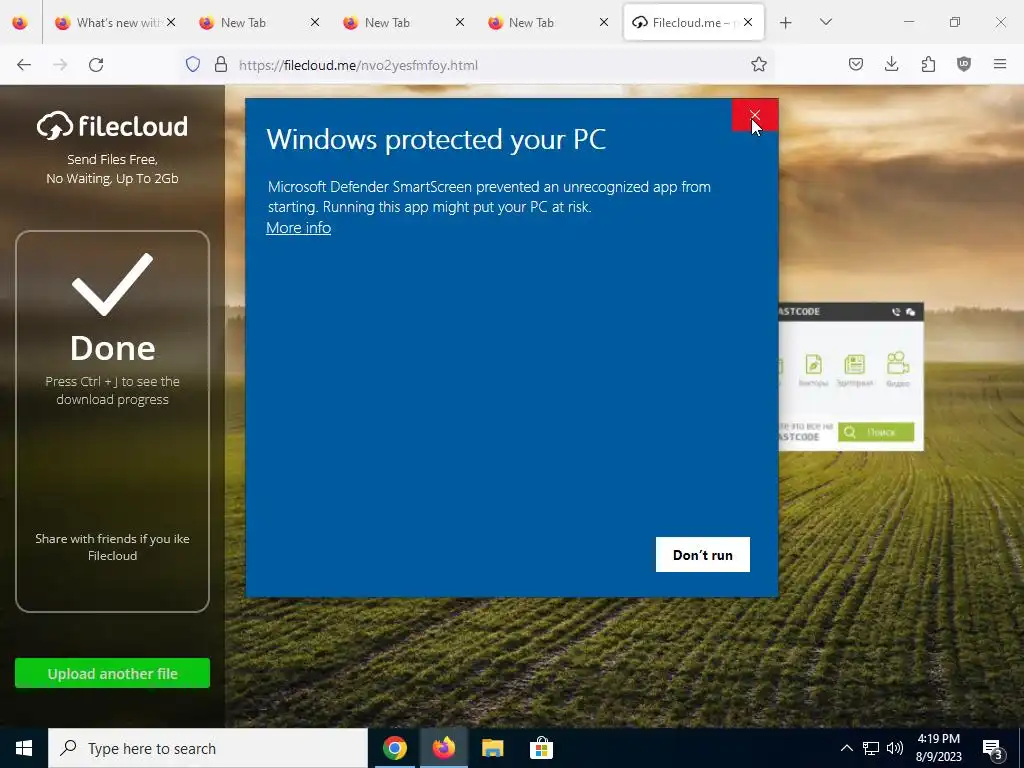Close the What's new tab
The width and height of the screenshot is (1024, 768).
tap(171, 22)
